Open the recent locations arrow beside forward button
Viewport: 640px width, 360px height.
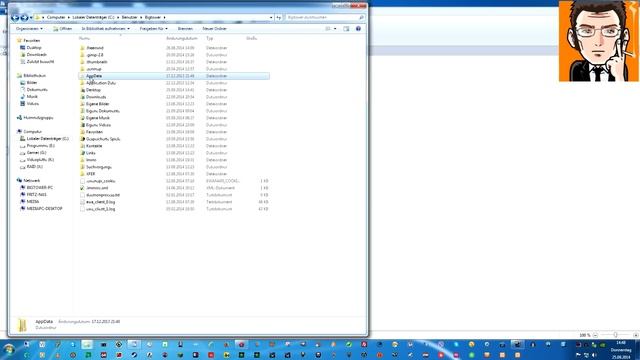coord(31,18)
